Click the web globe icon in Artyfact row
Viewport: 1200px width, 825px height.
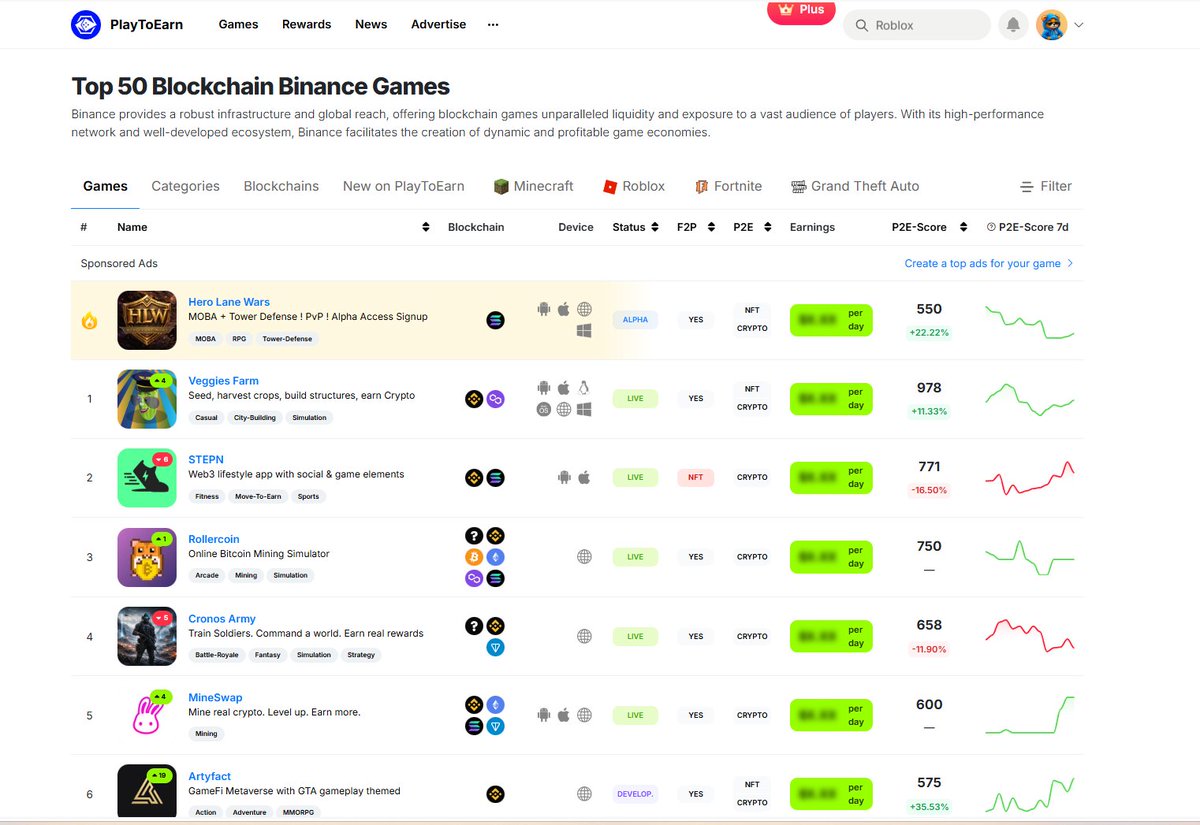coord(585,794)
